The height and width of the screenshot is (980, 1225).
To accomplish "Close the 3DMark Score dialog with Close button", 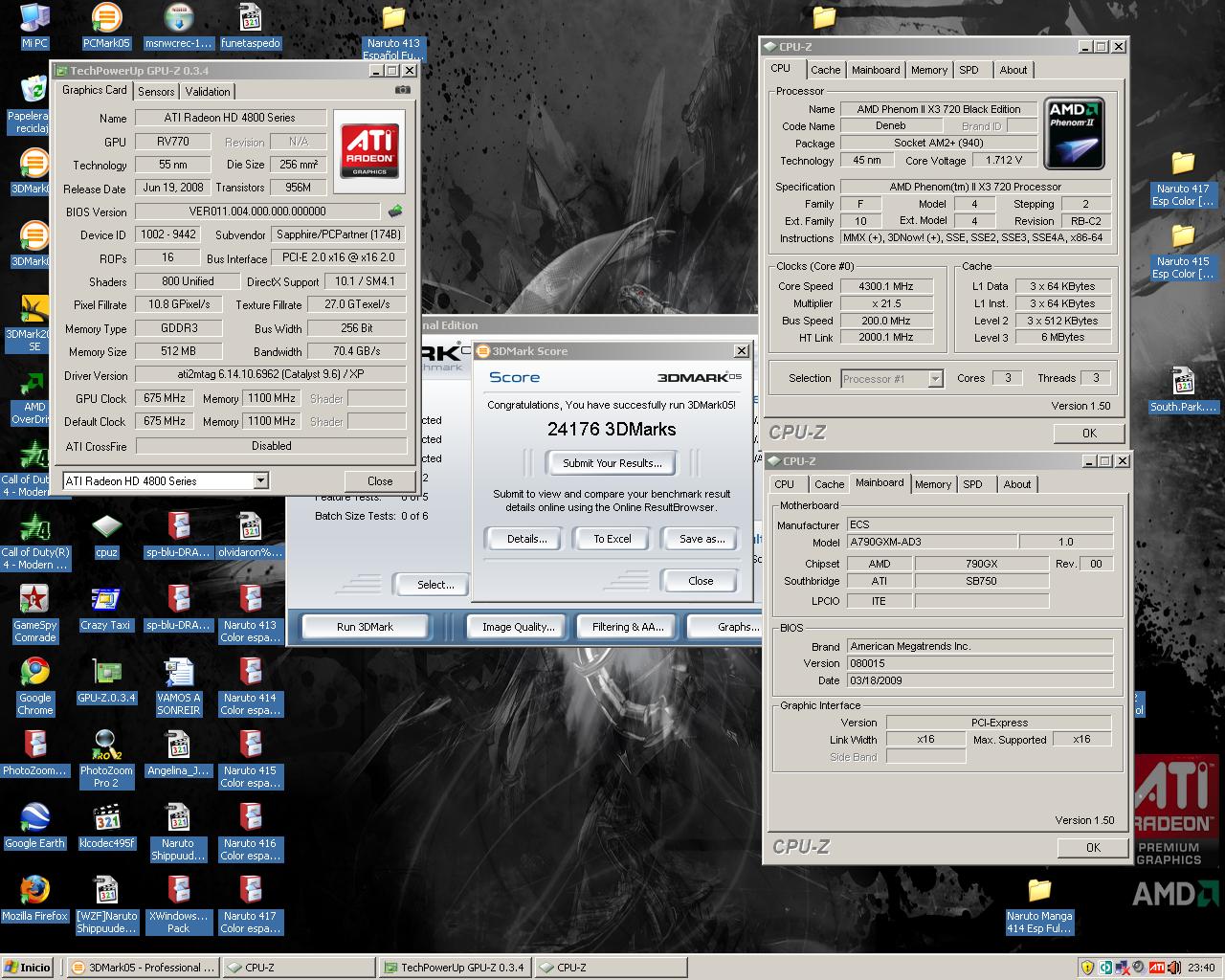I will click(701, 581).
